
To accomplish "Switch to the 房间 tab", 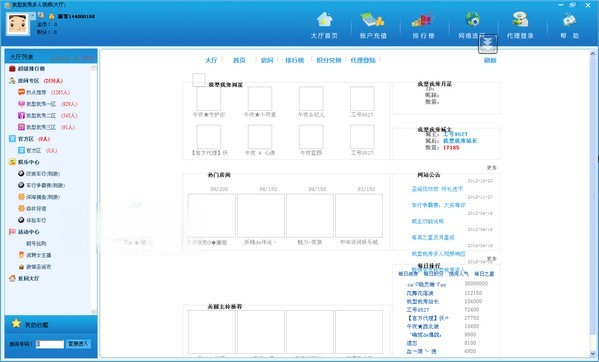I will [x=267, y=60].
